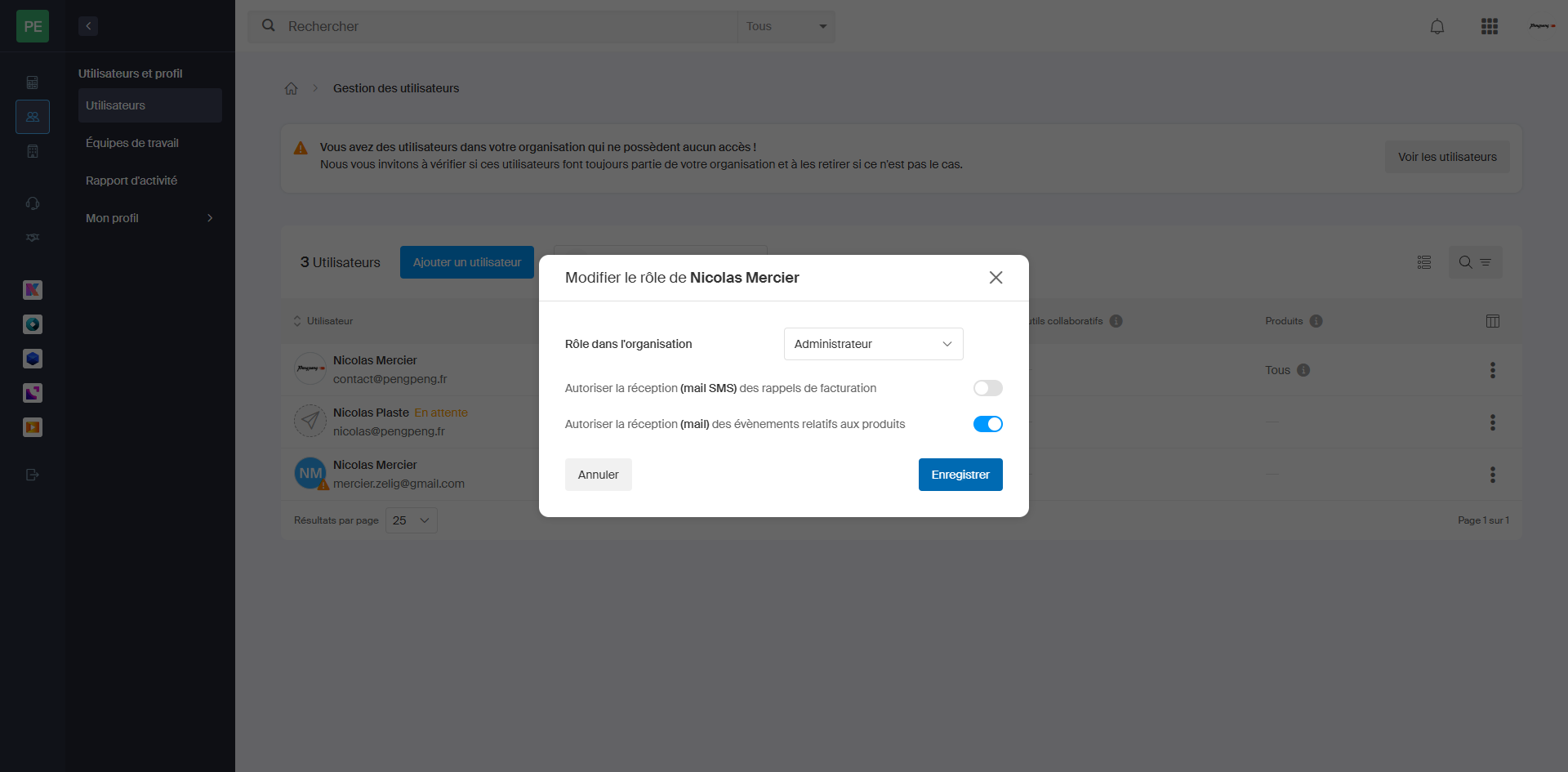Click the 3 Utilisateurs heading
The width and height of the screenshot is (1568, 772).
coord(341,262)
